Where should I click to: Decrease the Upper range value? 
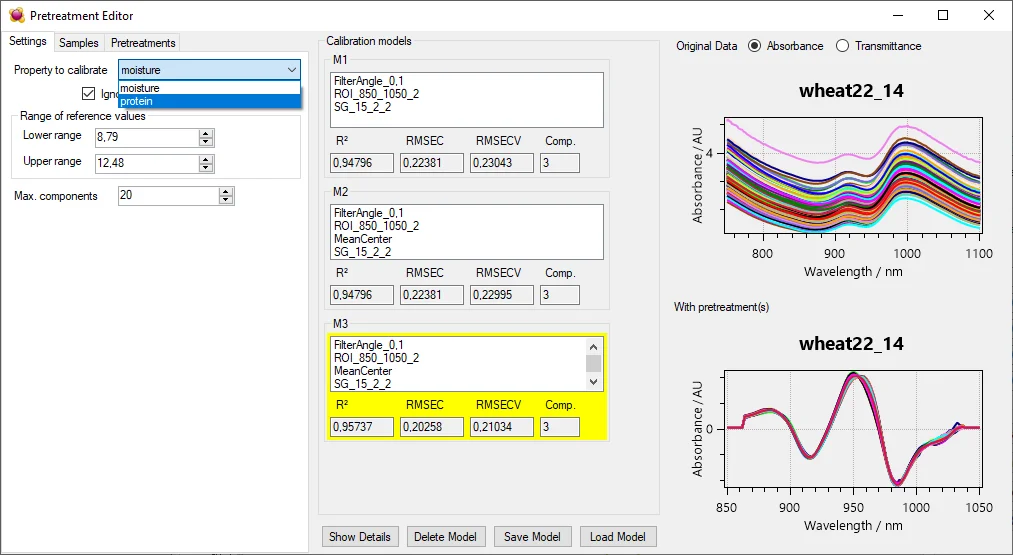[x=206, y=167]
